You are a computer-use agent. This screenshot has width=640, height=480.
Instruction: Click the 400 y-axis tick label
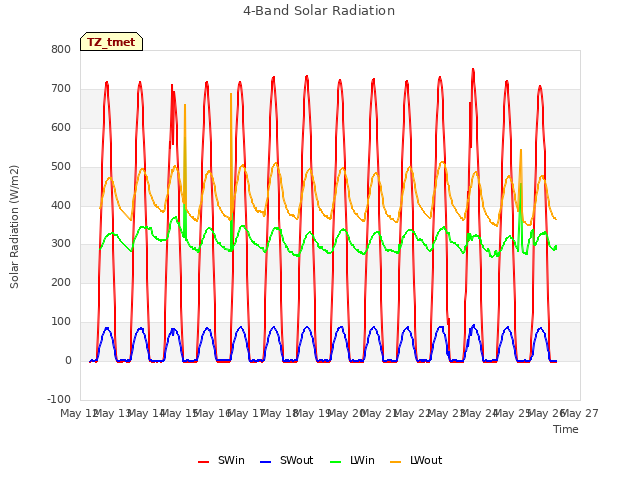click(61, 205)
